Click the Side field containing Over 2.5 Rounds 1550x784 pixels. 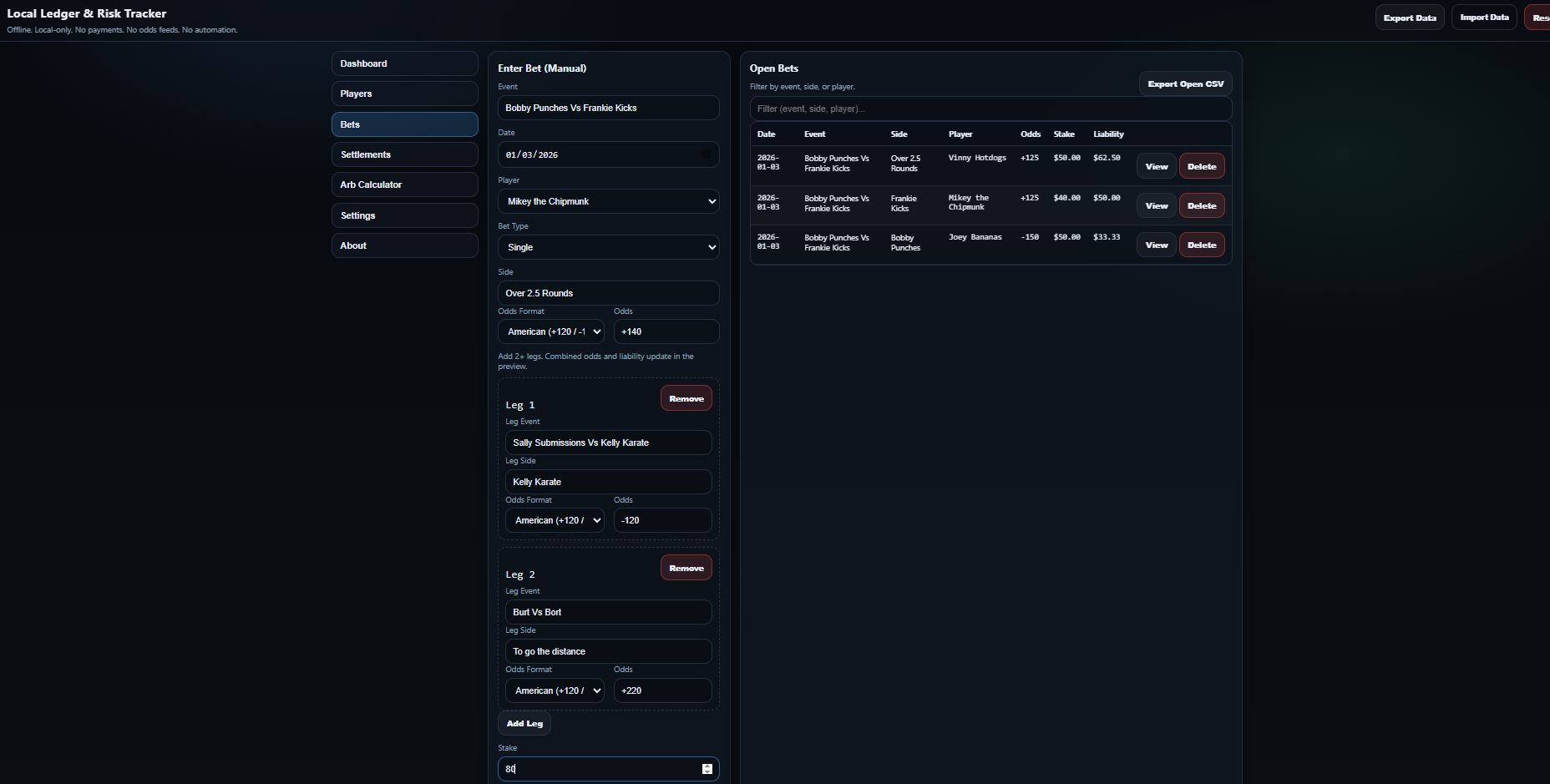(608, 293)
